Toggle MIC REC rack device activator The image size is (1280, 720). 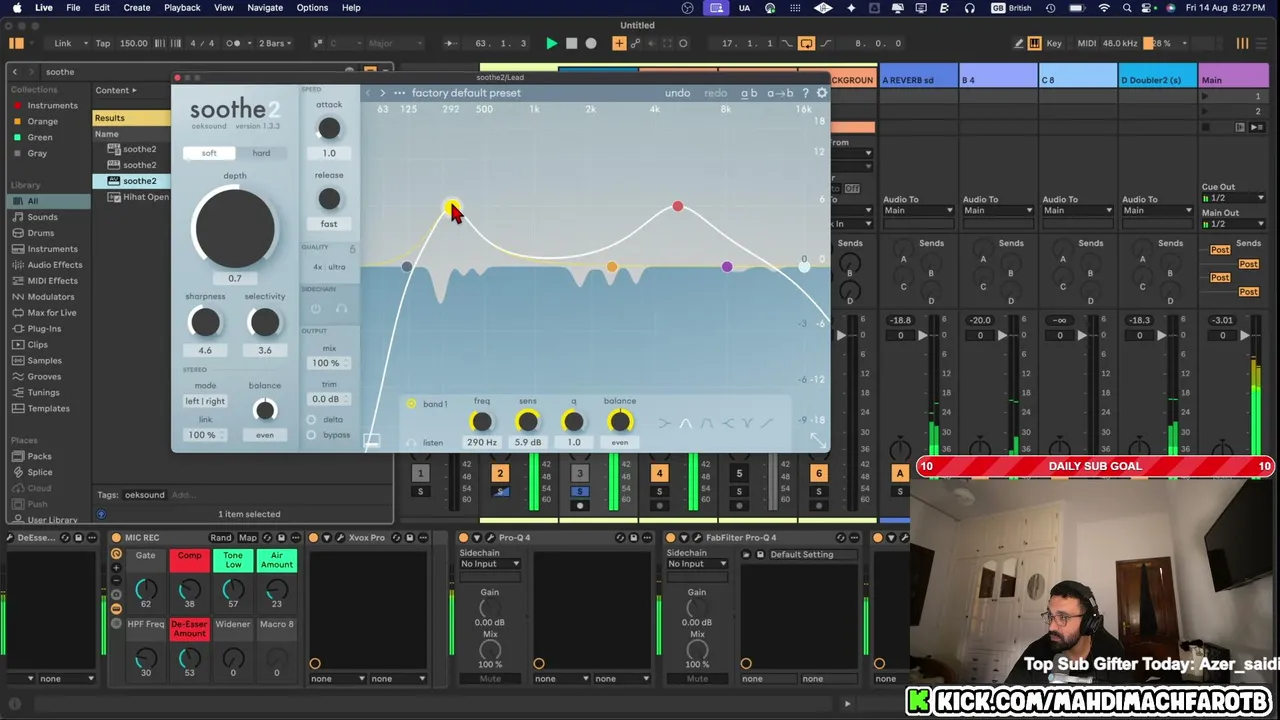(116, 538)
